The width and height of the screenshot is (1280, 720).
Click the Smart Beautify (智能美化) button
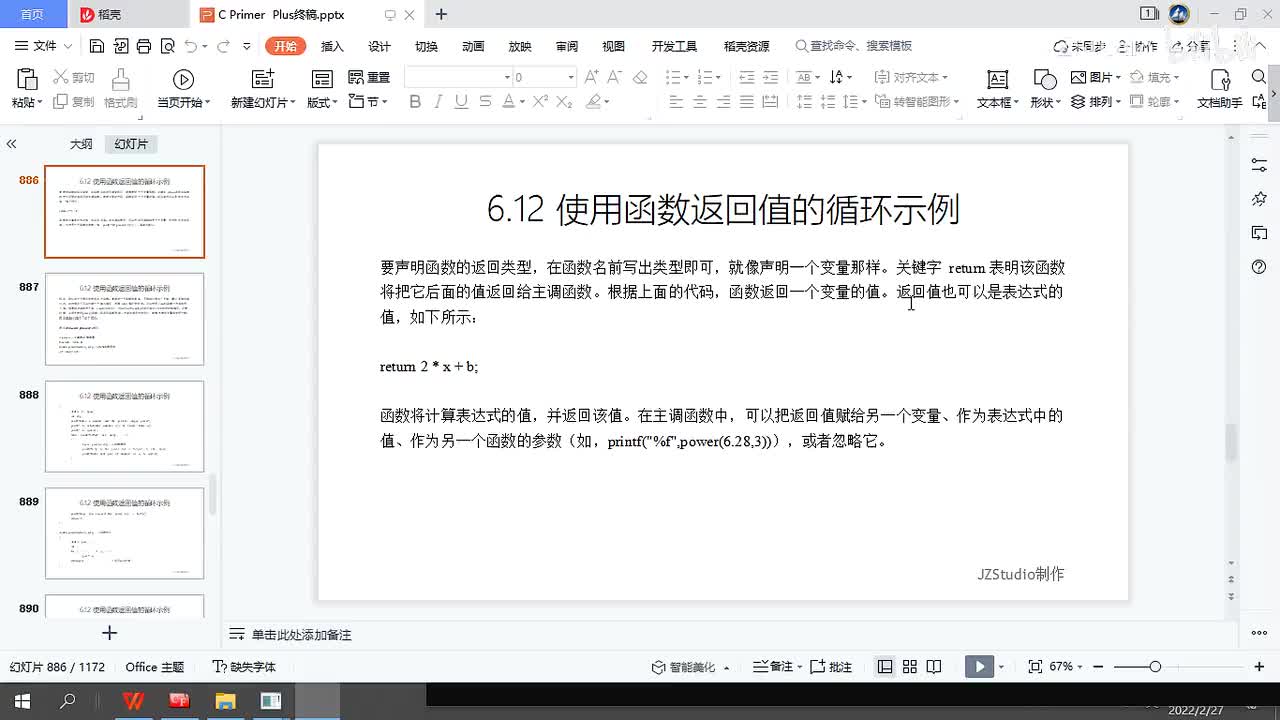690,667
